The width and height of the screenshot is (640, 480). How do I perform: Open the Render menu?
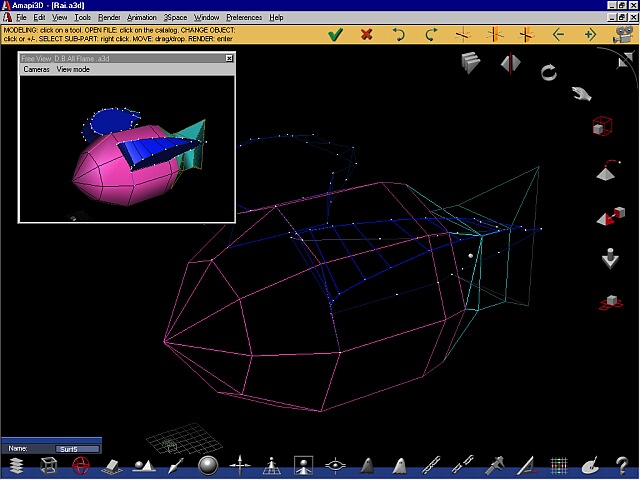[109, 17]
